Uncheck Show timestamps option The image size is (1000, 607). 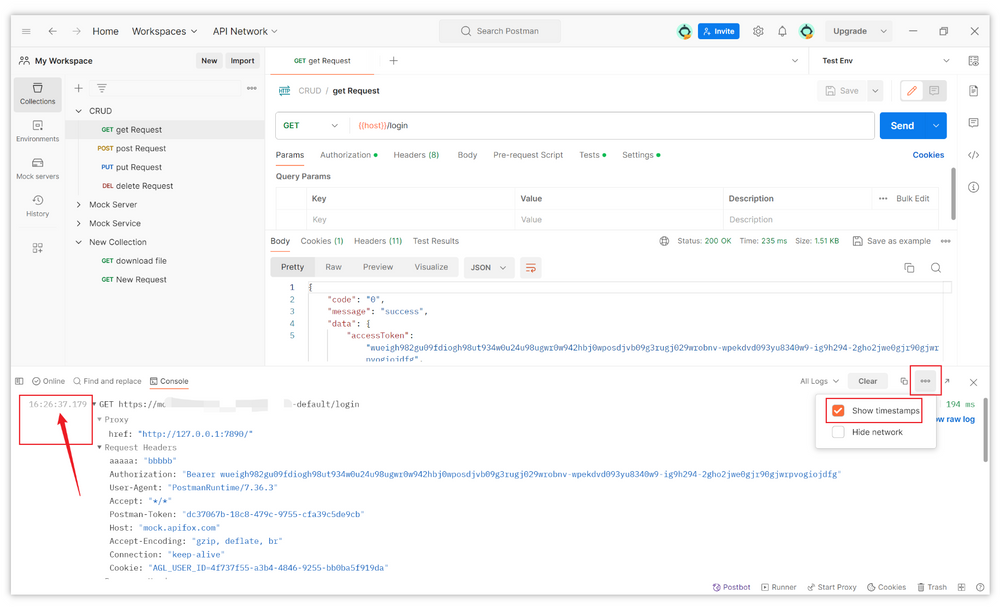pyautogui.click(x=839, y=411)
